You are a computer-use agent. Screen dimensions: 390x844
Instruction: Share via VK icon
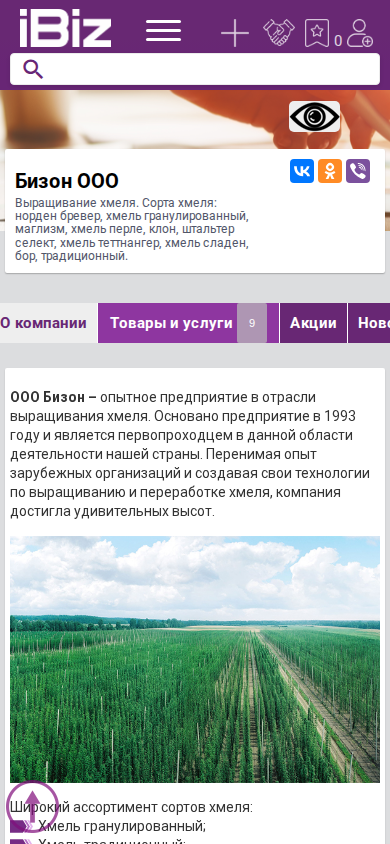(x=302, y=171)
